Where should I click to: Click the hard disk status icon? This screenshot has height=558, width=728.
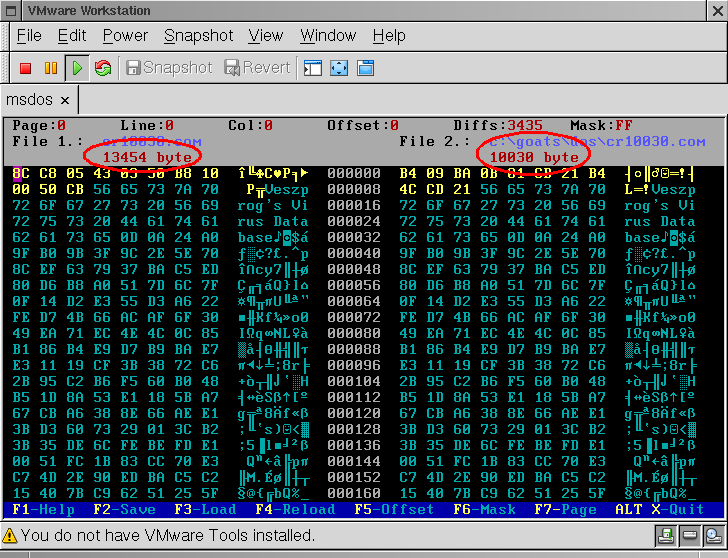pyautogui.click(x=689, y=536)
